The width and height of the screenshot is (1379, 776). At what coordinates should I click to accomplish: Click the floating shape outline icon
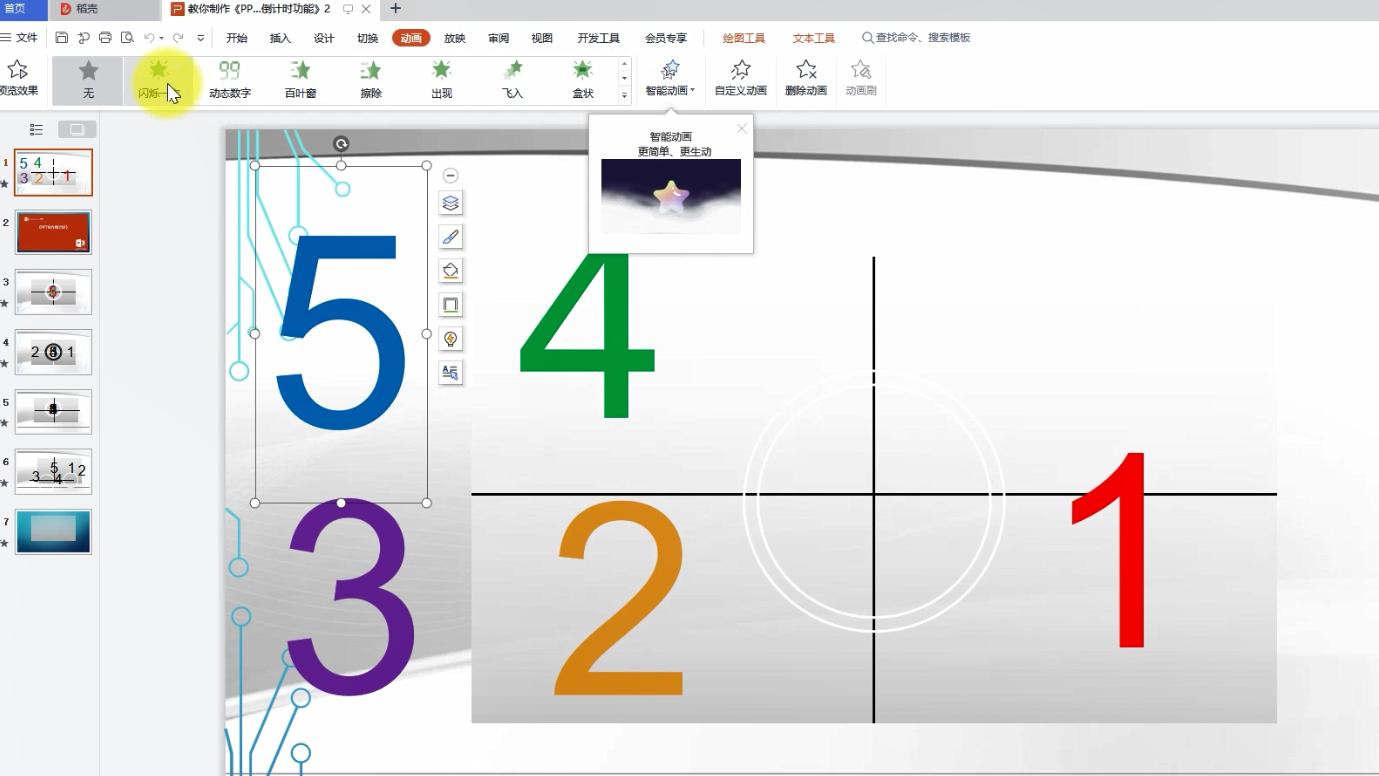pyautogui.click(x=451, y=305)
